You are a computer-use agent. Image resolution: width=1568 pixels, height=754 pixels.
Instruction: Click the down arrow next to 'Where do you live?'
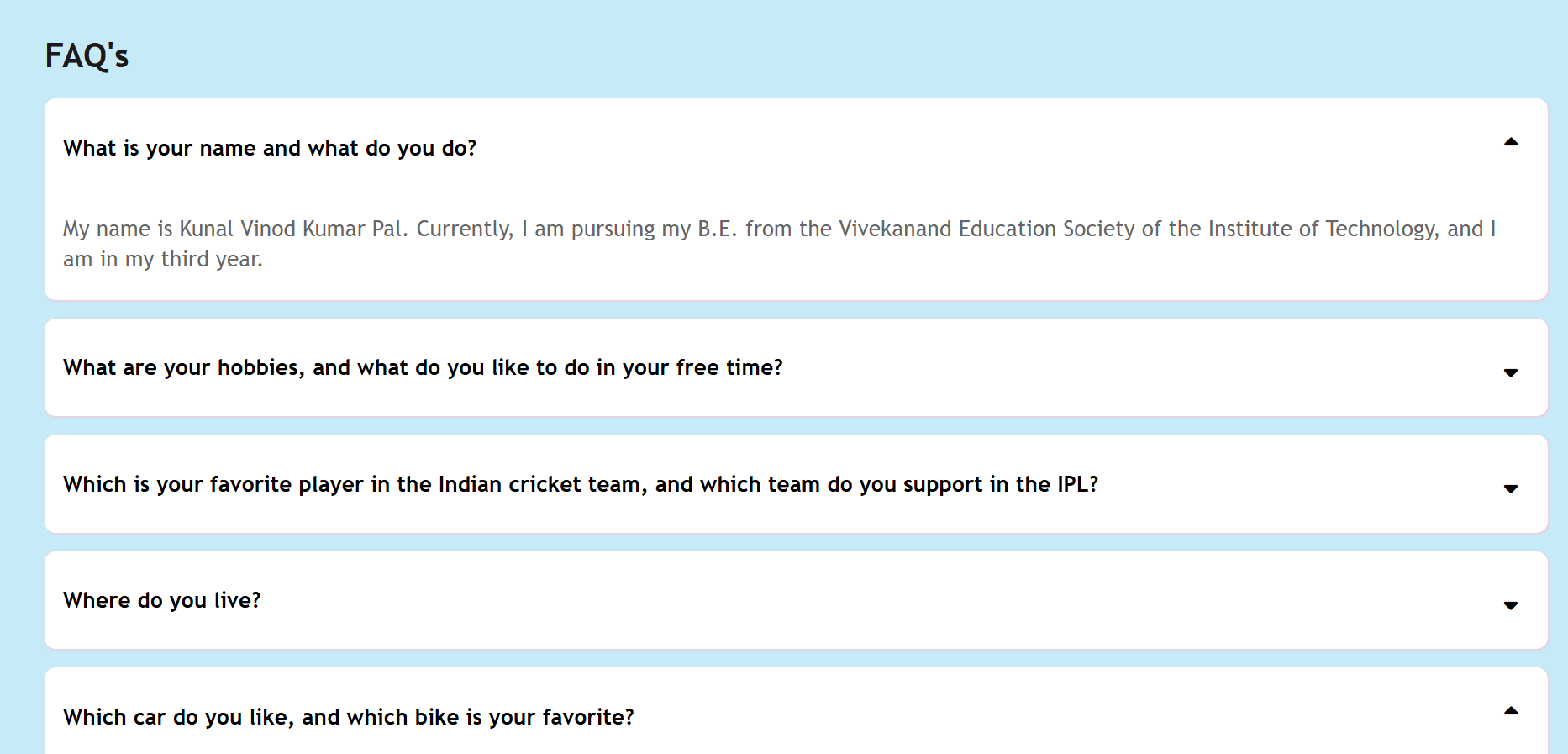click(x=1510, y=605)
